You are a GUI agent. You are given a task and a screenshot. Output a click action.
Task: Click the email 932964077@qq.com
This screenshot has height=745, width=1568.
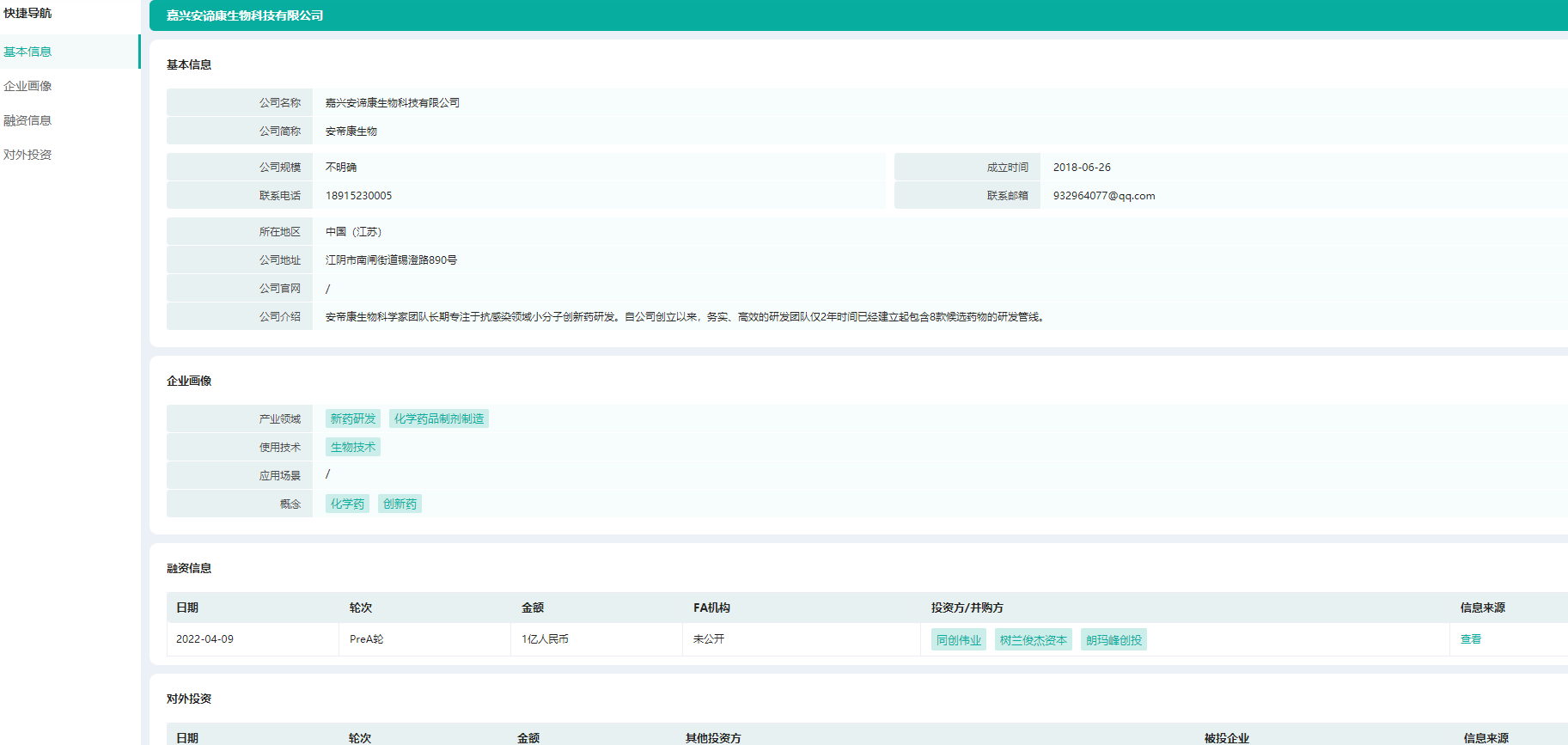tap(1104, 196)
